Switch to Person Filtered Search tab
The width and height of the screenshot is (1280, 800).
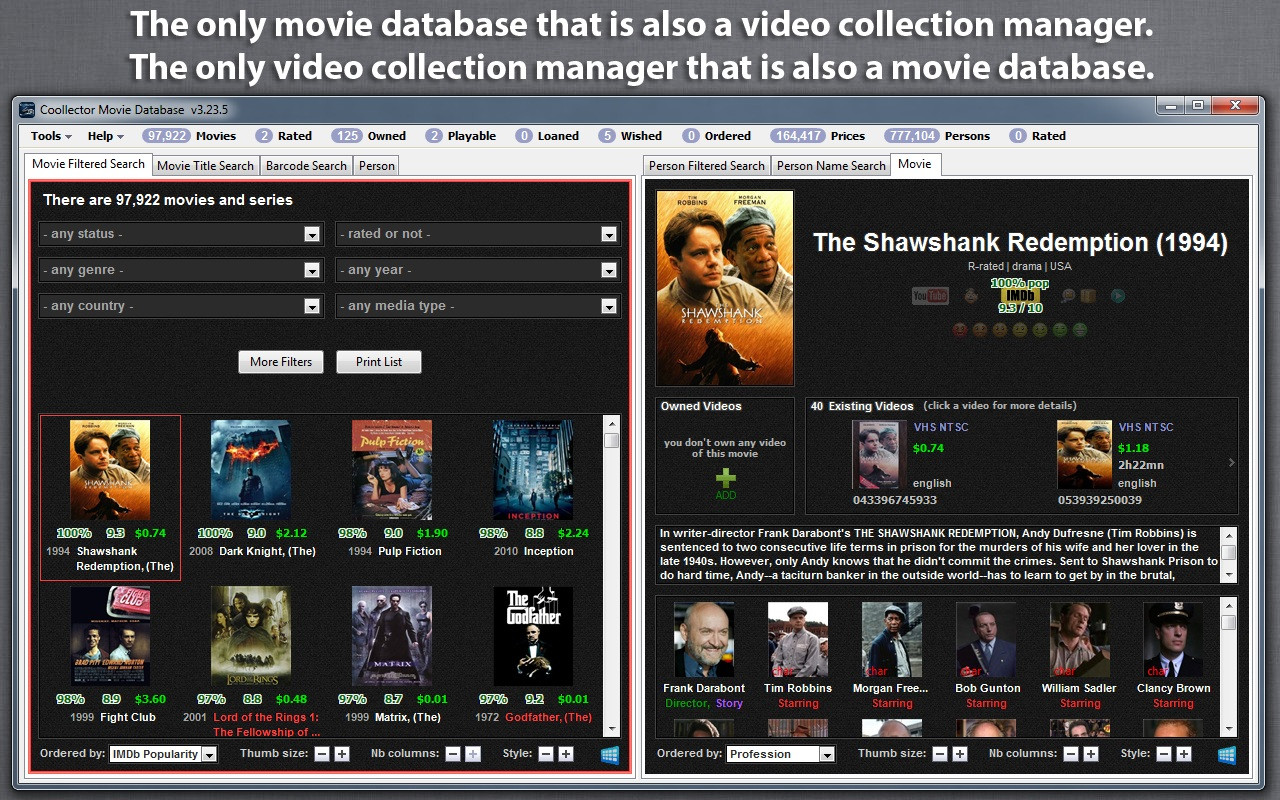707,166
